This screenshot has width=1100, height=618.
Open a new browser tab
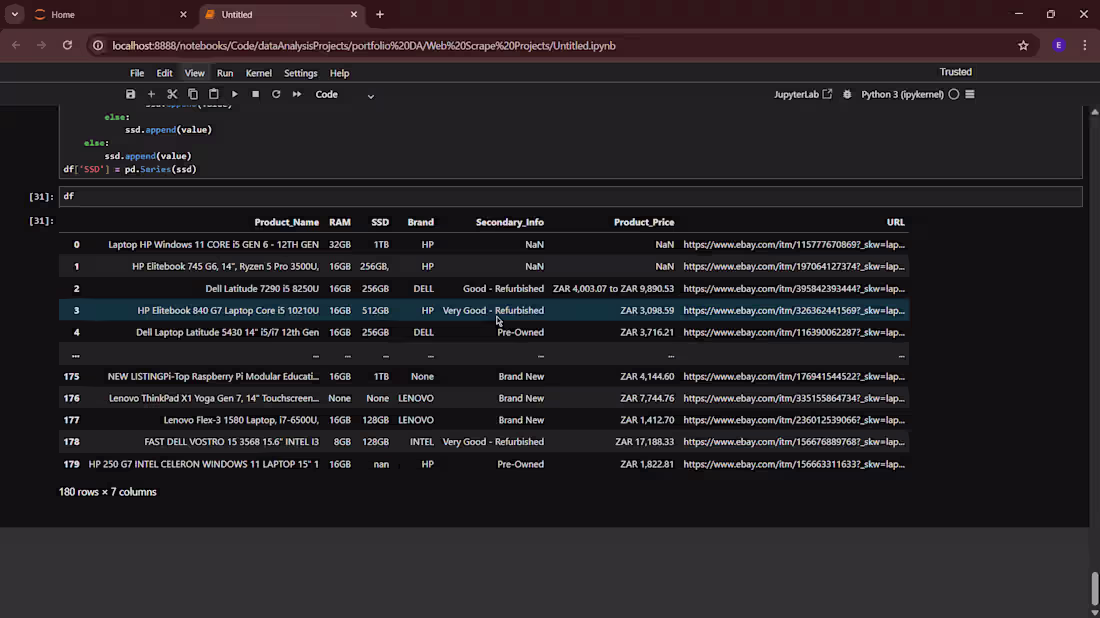coord(380,15)
